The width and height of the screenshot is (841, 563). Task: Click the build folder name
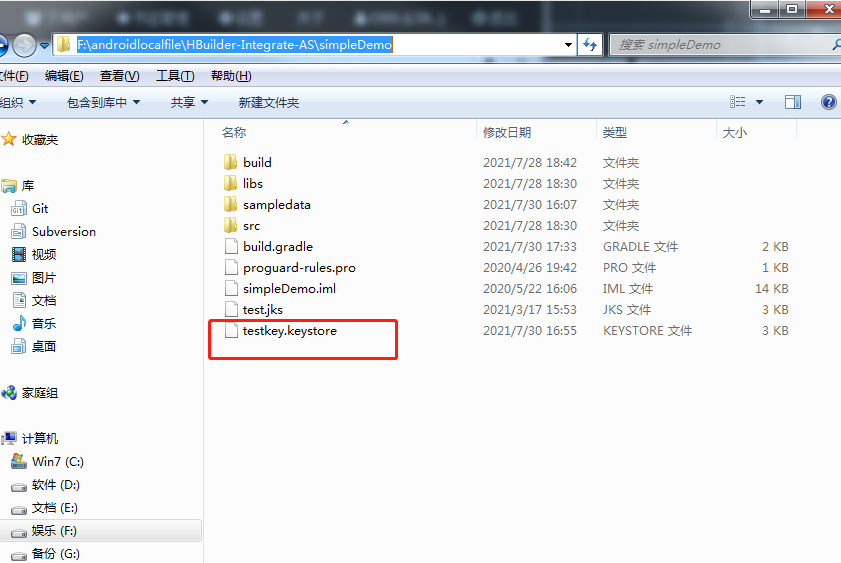[257, 162]
